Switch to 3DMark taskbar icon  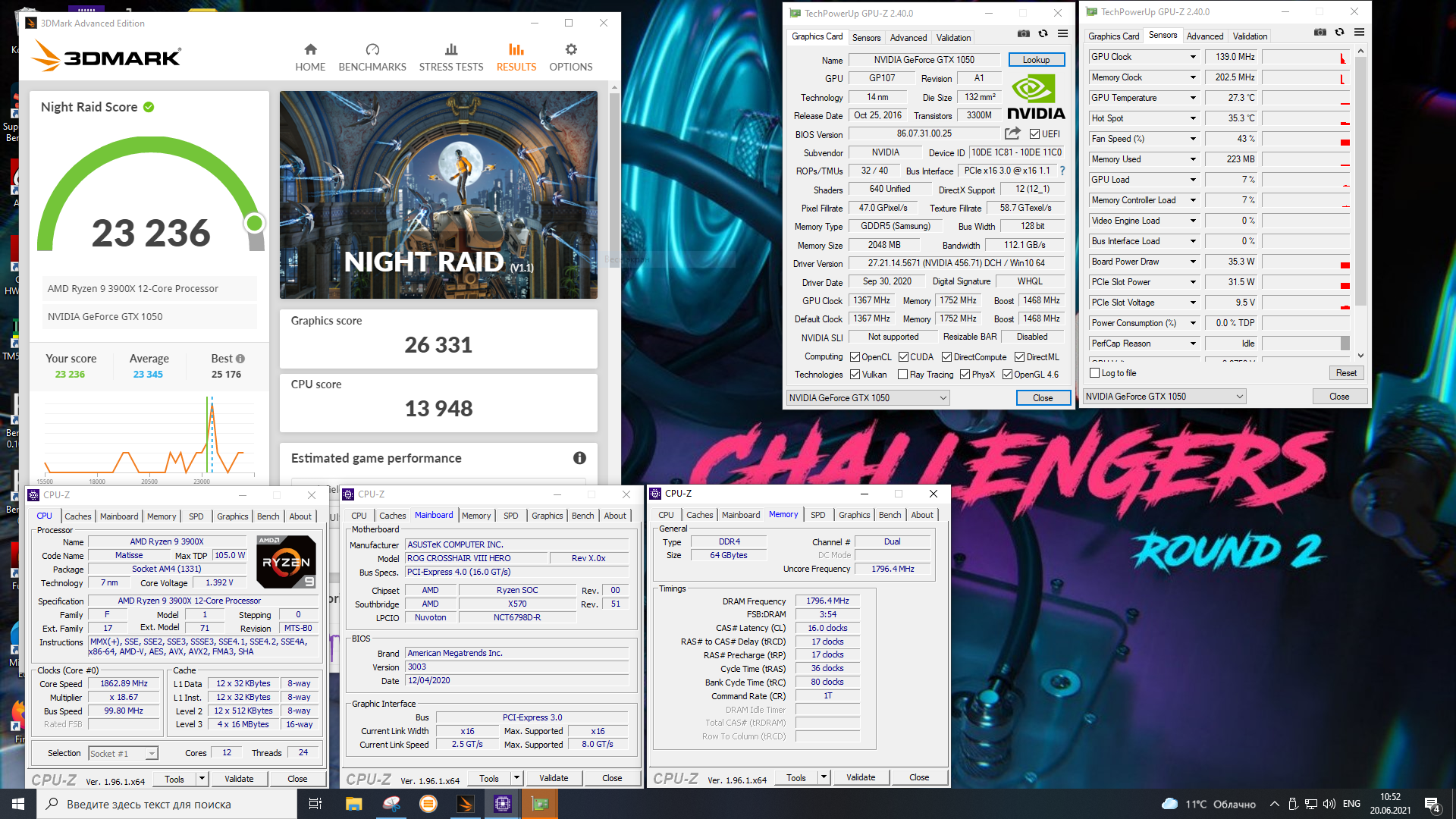pyautogui.click(x=466, y=804)
